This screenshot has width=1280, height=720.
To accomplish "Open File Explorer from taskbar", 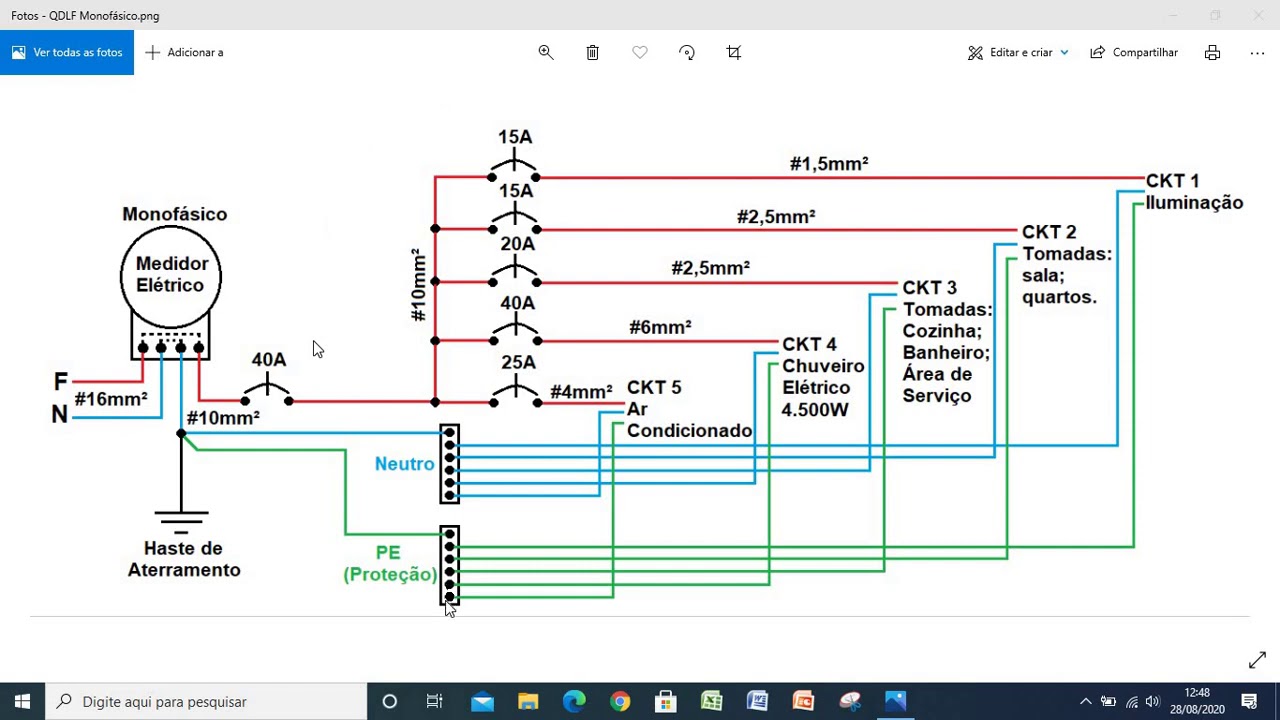I will coord(528,701).
